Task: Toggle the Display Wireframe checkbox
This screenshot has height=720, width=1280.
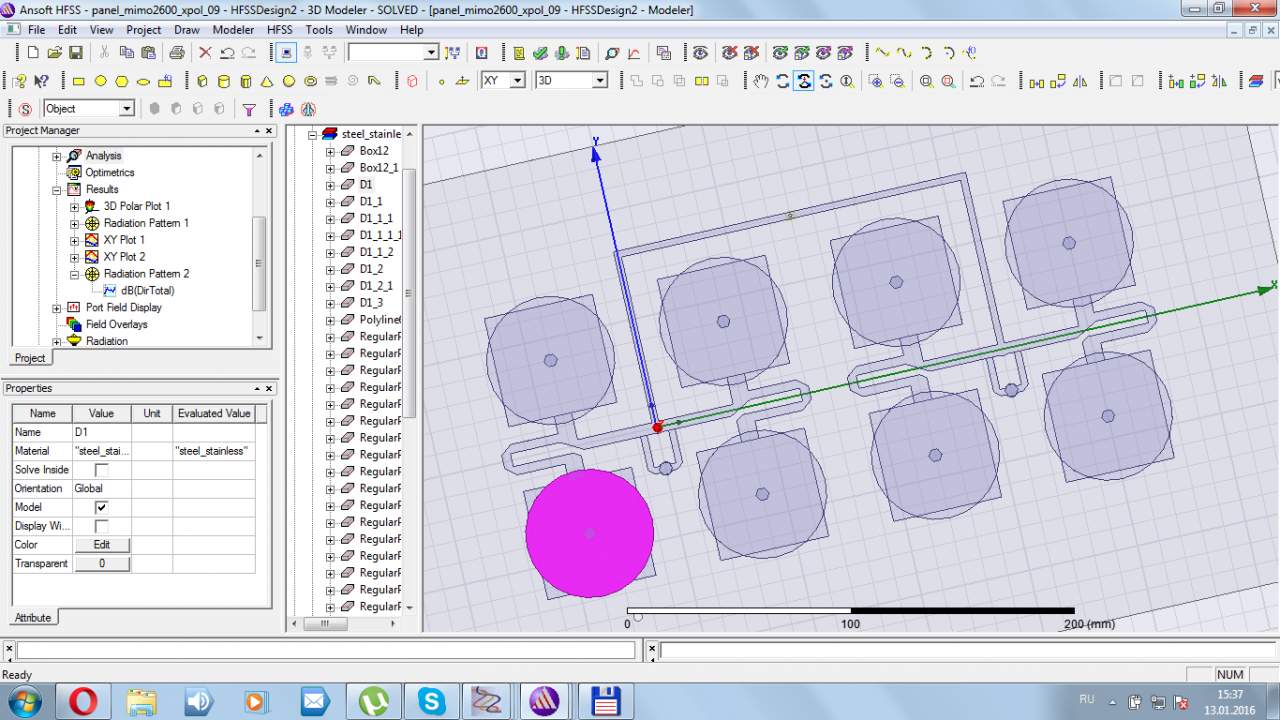Action: (x=101, y=526)
